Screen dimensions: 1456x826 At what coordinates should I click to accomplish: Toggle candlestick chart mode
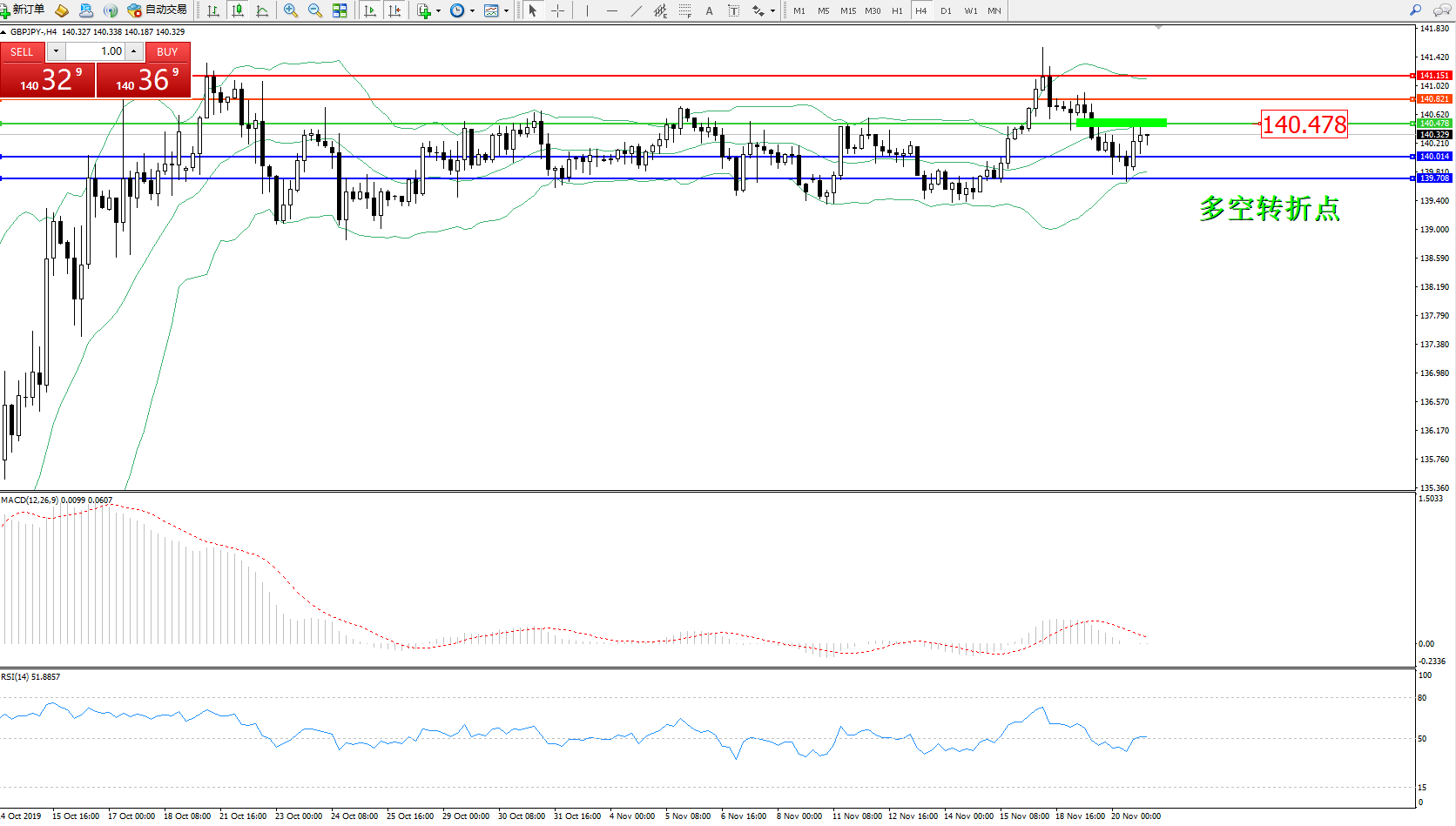coord(237,10)
